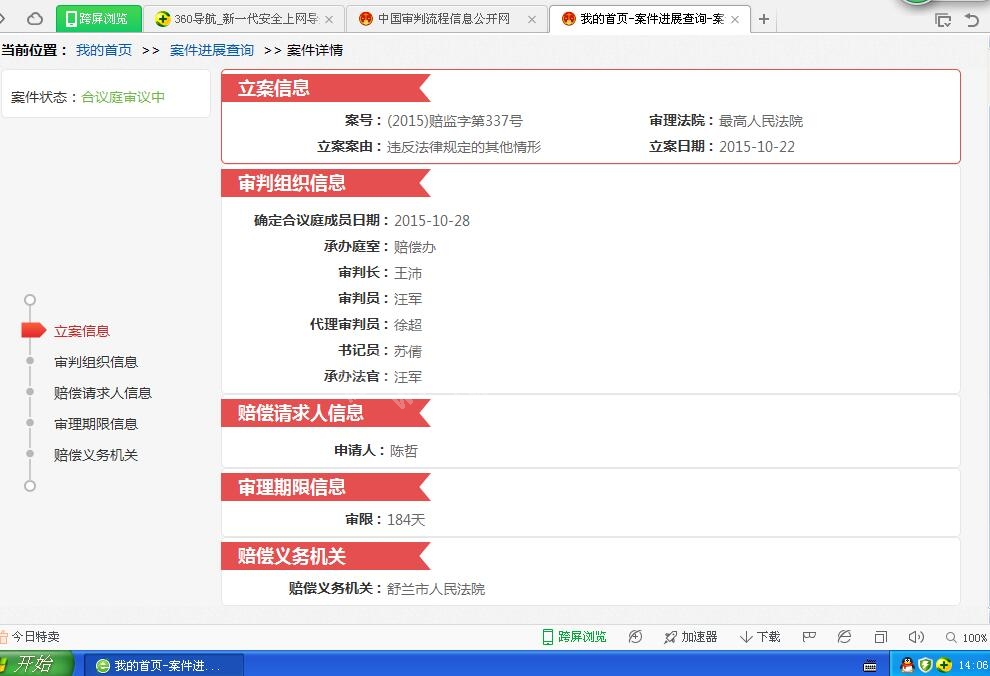Click 跨屏浏览 phone icon in the status bar
The image size is (990, 676).
pyautogui.click(x=575, y=637)
